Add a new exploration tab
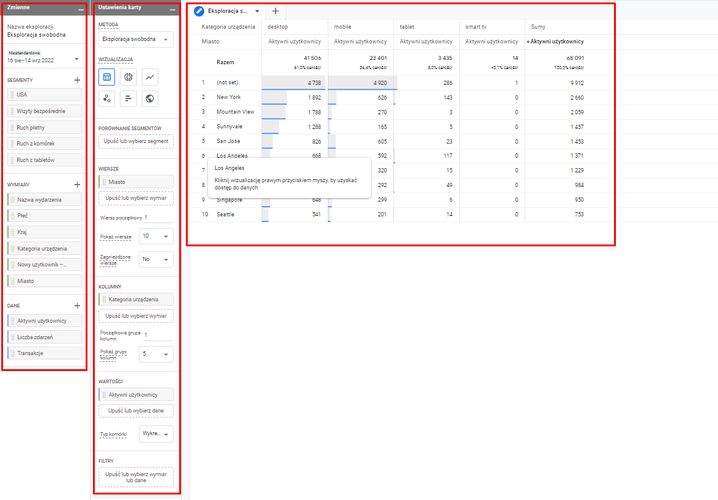Image resolution: width=718 pixels, height=500 pixels. coord(276,11)
